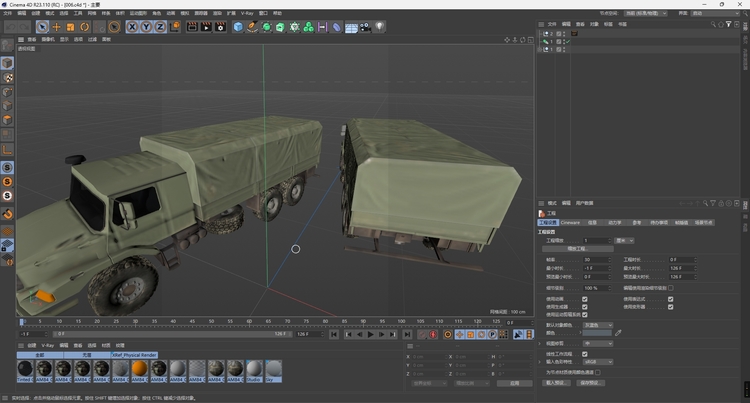750x403 pixels.
Task: Activate the orange Scale tool
Action: click(70, 27)
